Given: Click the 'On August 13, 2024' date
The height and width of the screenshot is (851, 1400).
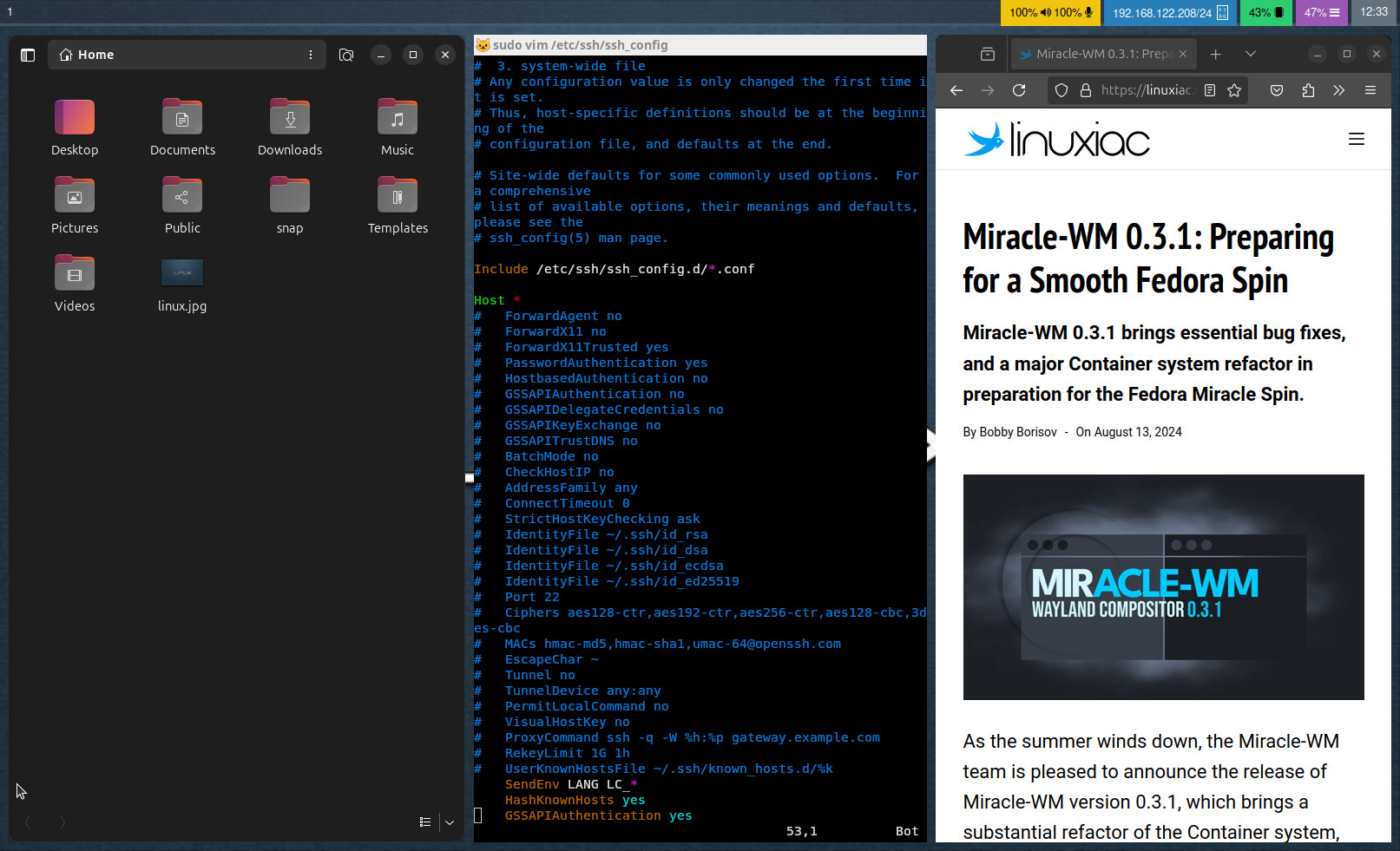Looking at the screenshot, I should click(1129, 432).
